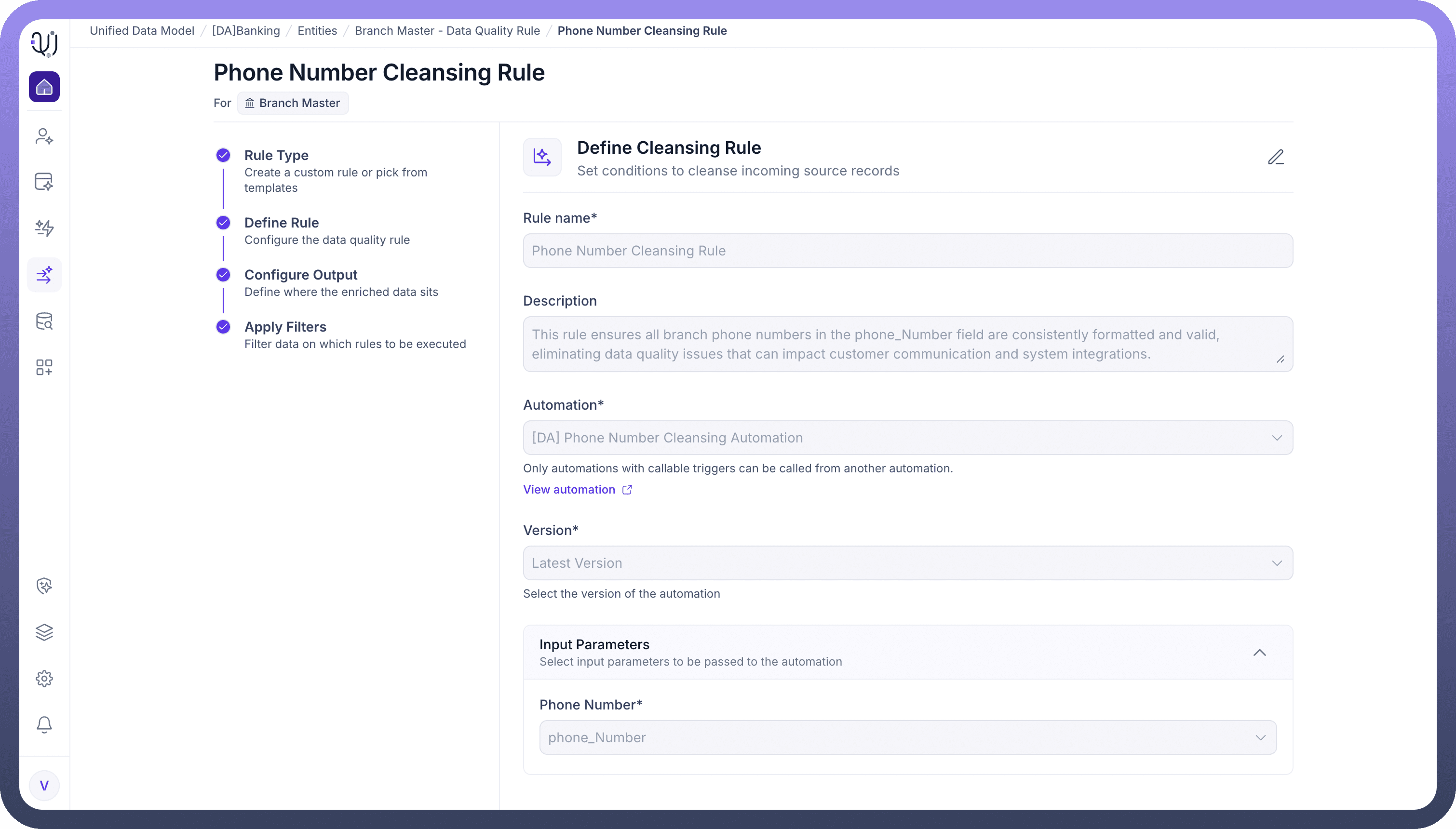The image size is (1456, 829).
Task: Click the pencil edit icon for cleansing rule
Action: tap(1276, 157)
